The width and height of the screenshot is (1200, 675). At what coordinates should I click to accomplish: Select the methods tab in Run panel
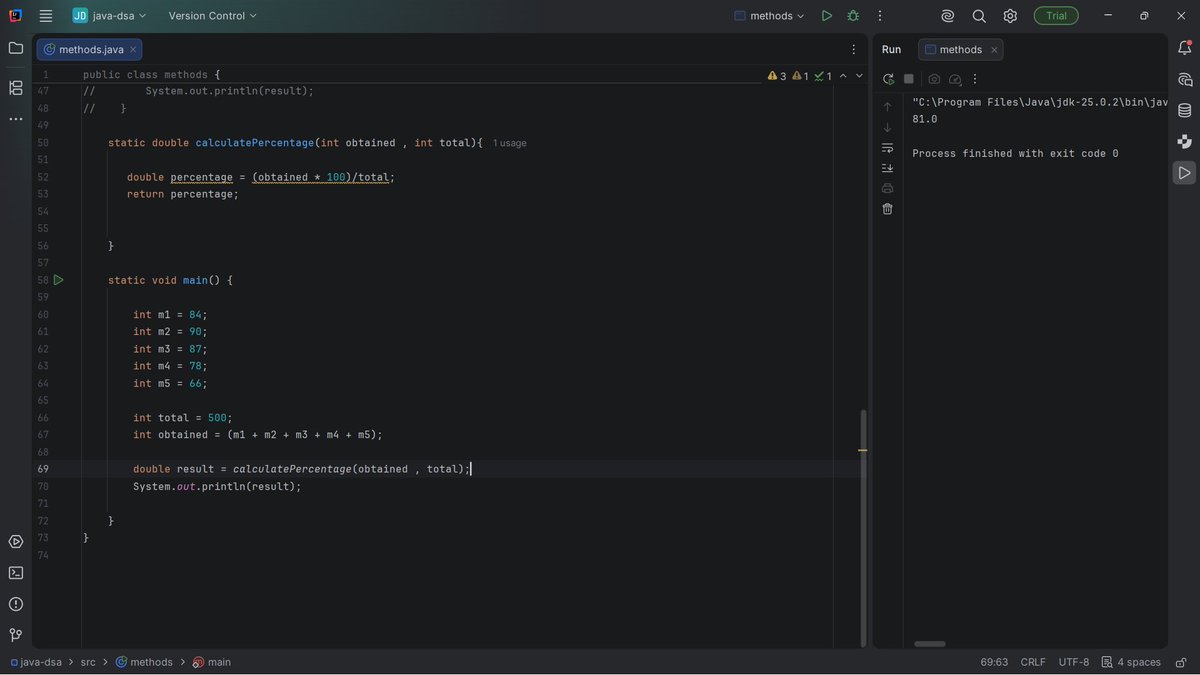960,49
